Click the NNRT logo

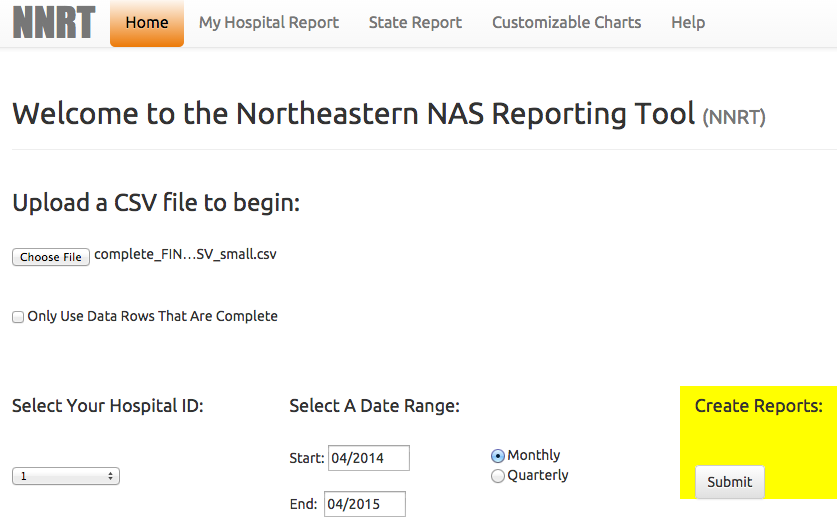(54, 22)
